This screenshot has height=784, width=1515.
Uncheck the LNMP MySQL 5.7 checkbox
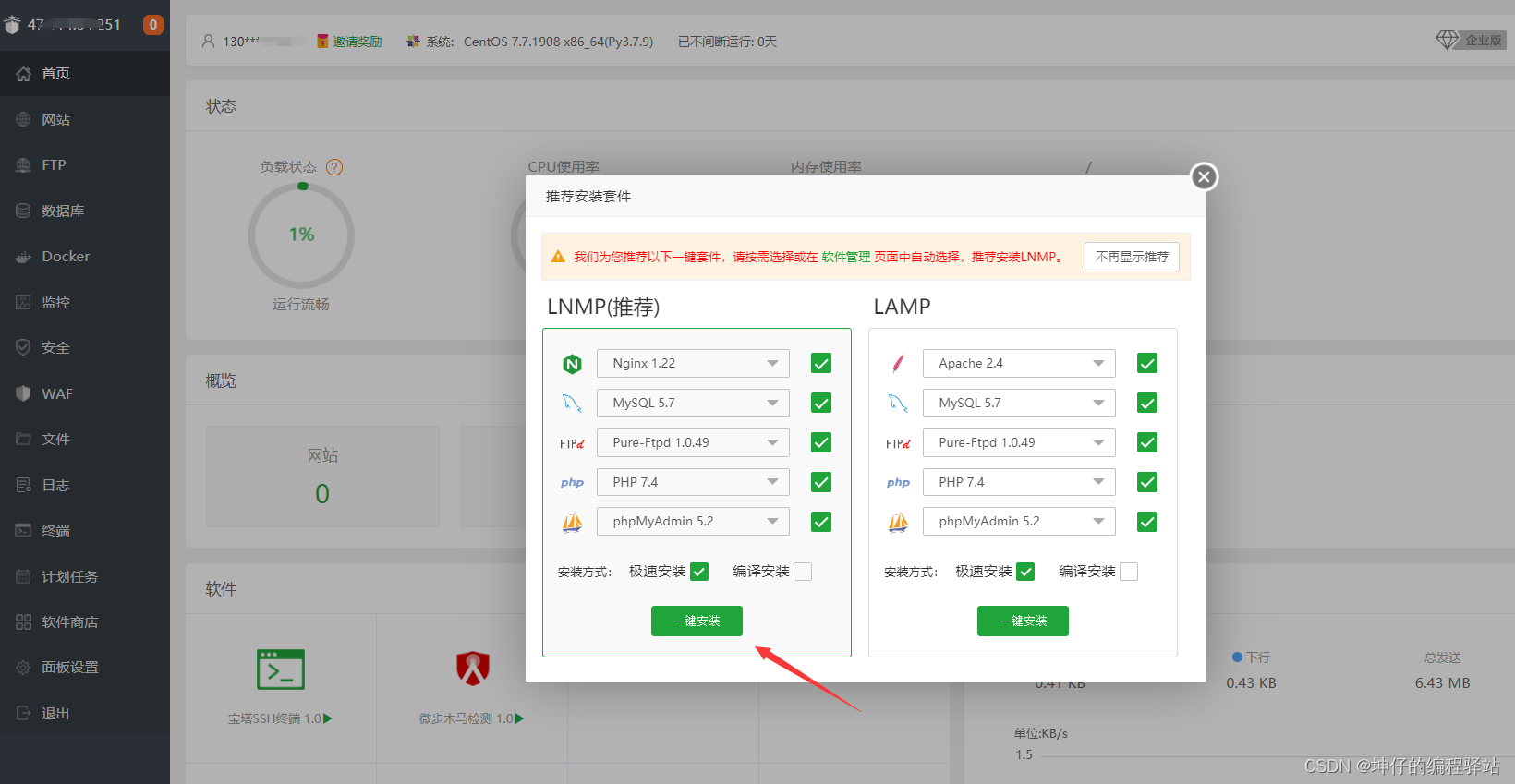pos(821,404)
